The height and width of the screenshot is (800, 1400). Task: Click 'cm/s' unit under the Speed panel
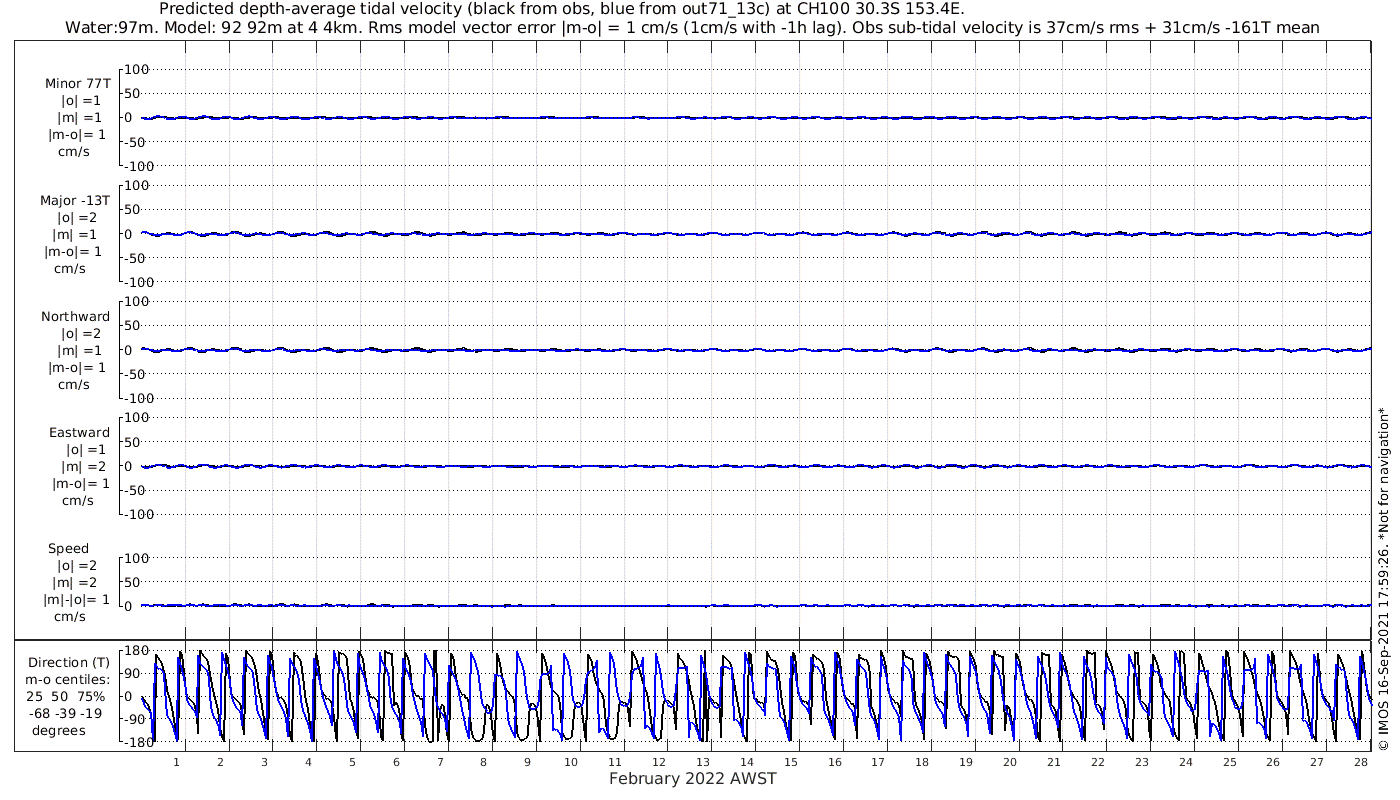(69, 617)
